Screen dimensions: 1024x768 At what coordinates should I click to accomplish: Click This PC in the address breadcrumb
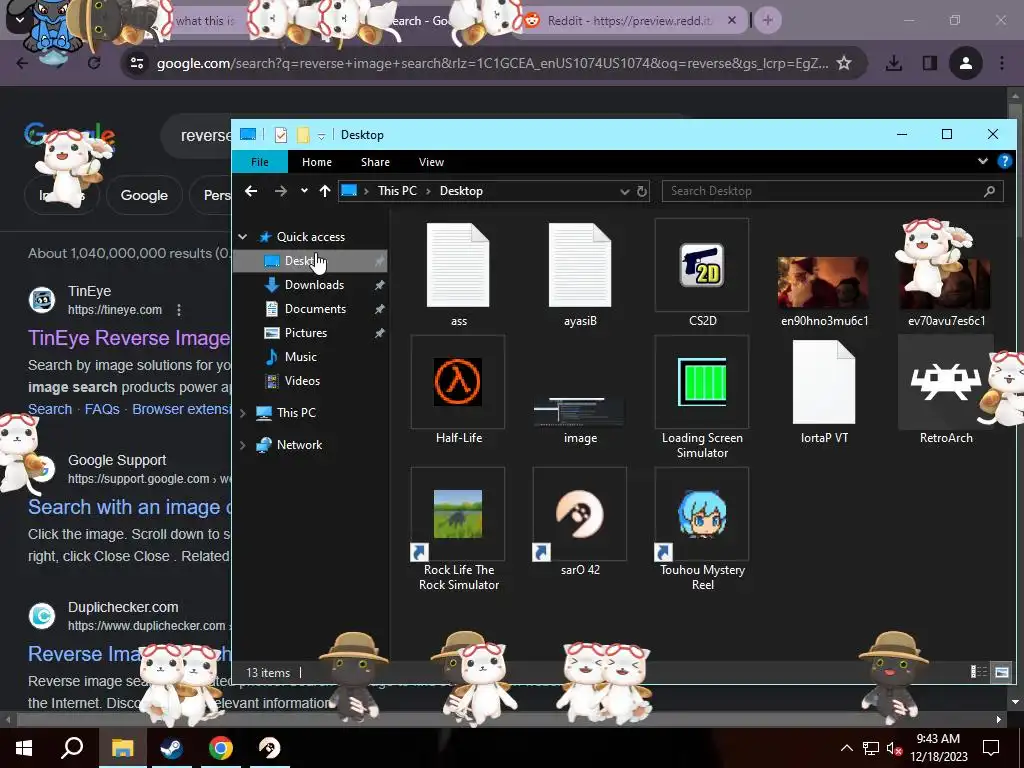(x=397, y=191)
